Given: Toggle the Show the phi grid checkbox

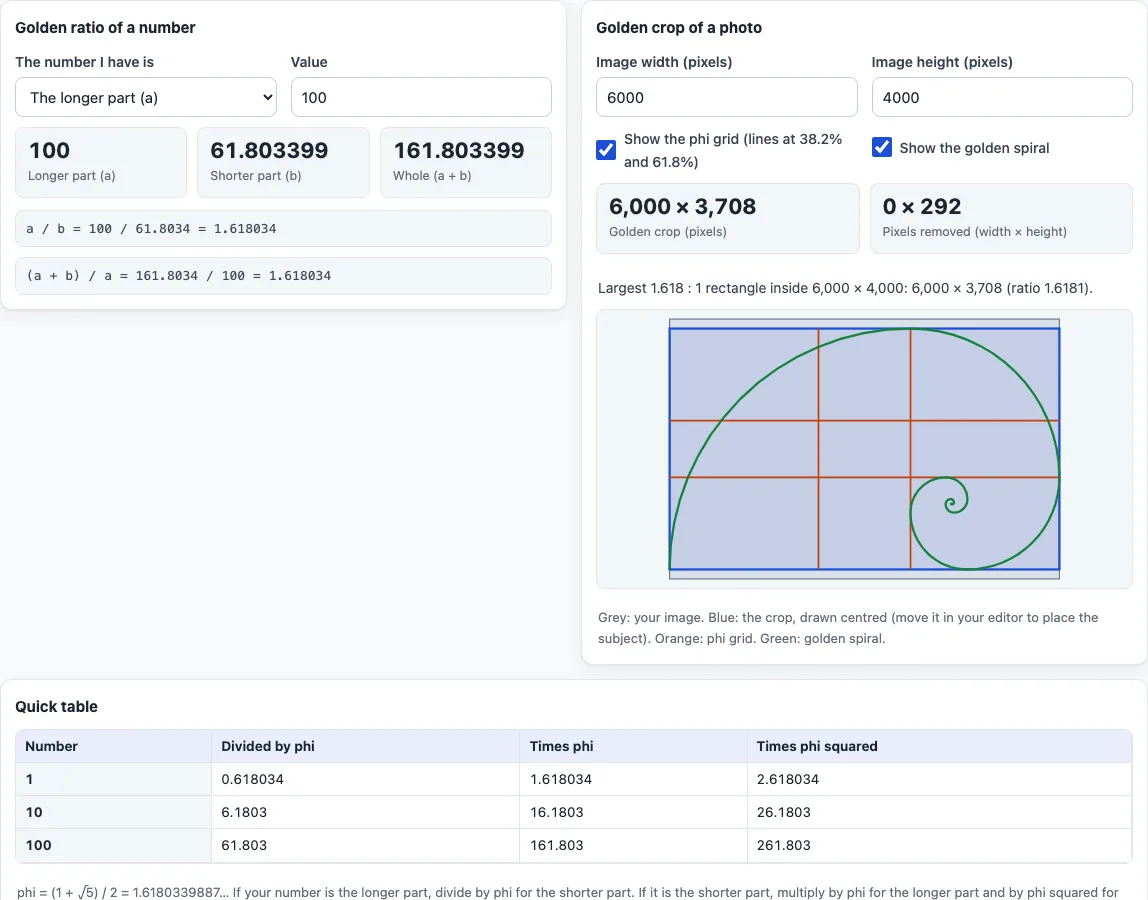Looking at the screenshot, I should [x=606, y=150].
